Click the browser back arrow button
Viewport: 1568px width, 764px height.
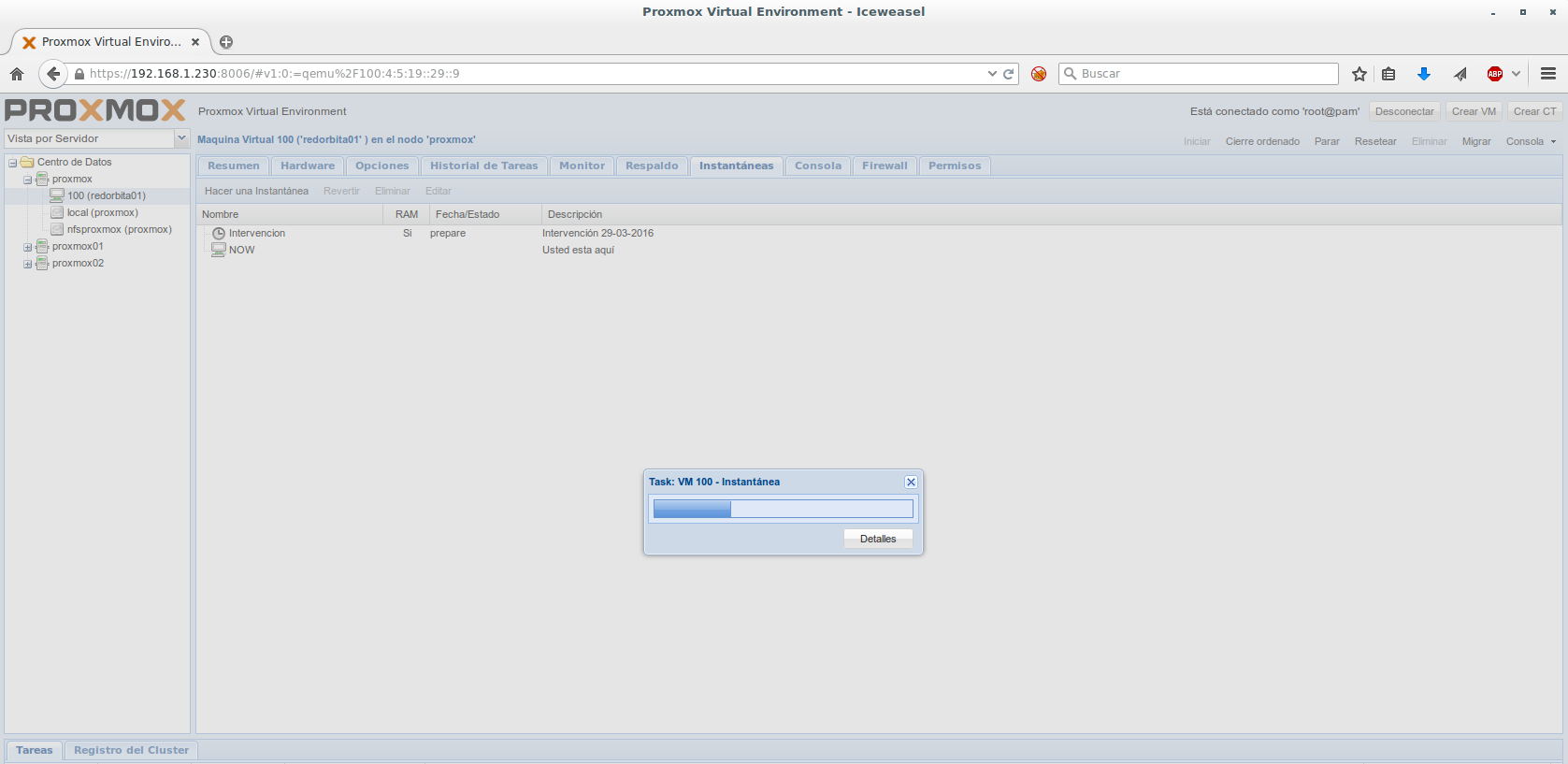coord(53,74)
